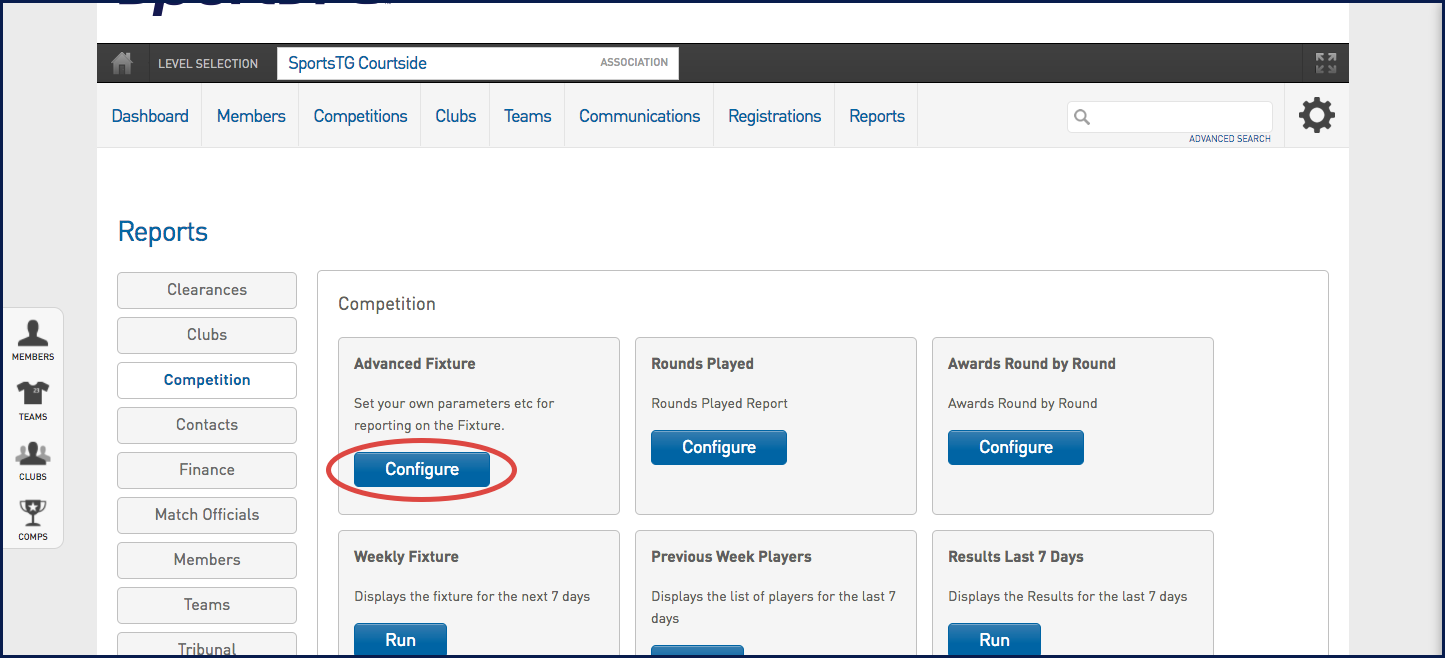Click the Previous Week Players title

tap(731, 557)
